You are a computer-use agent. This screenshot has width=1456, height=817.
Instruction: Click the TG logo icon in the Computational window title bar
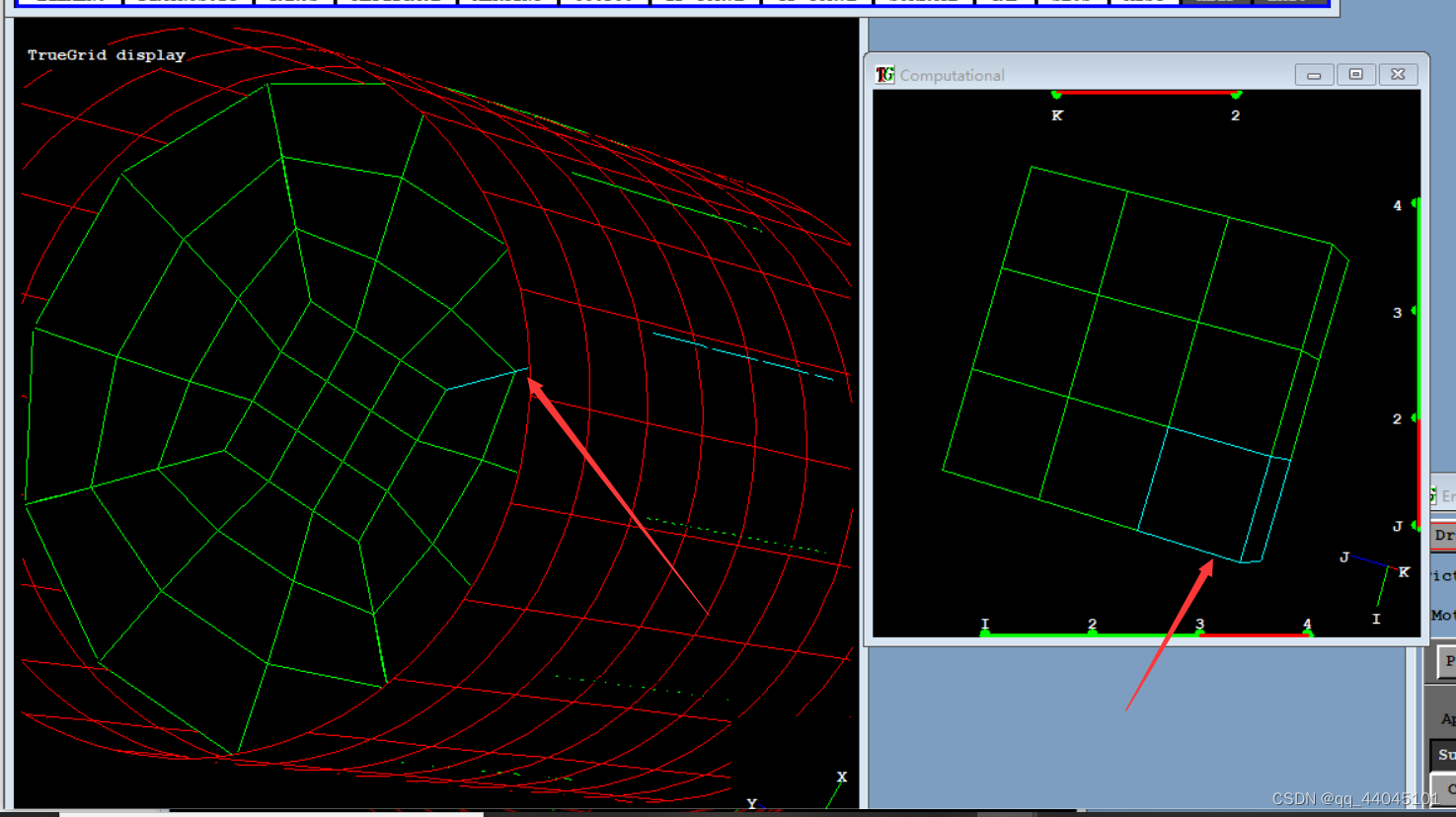884,74
